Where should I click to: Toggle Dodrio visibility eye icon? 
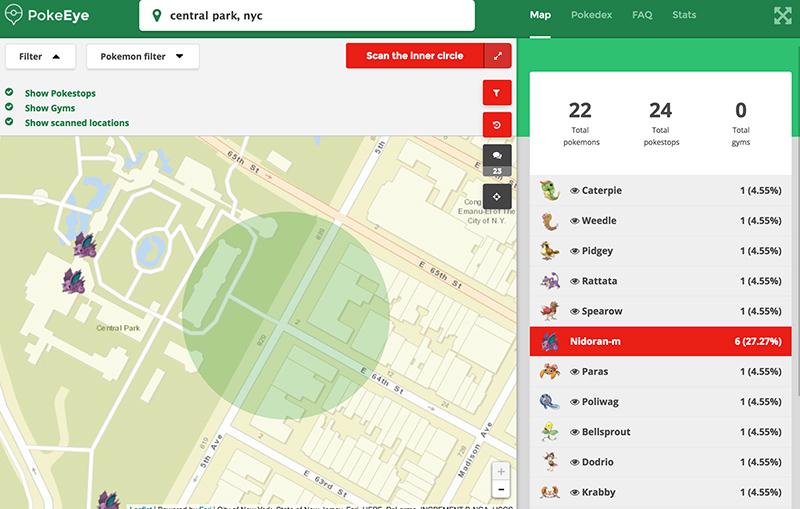[574, 462]
